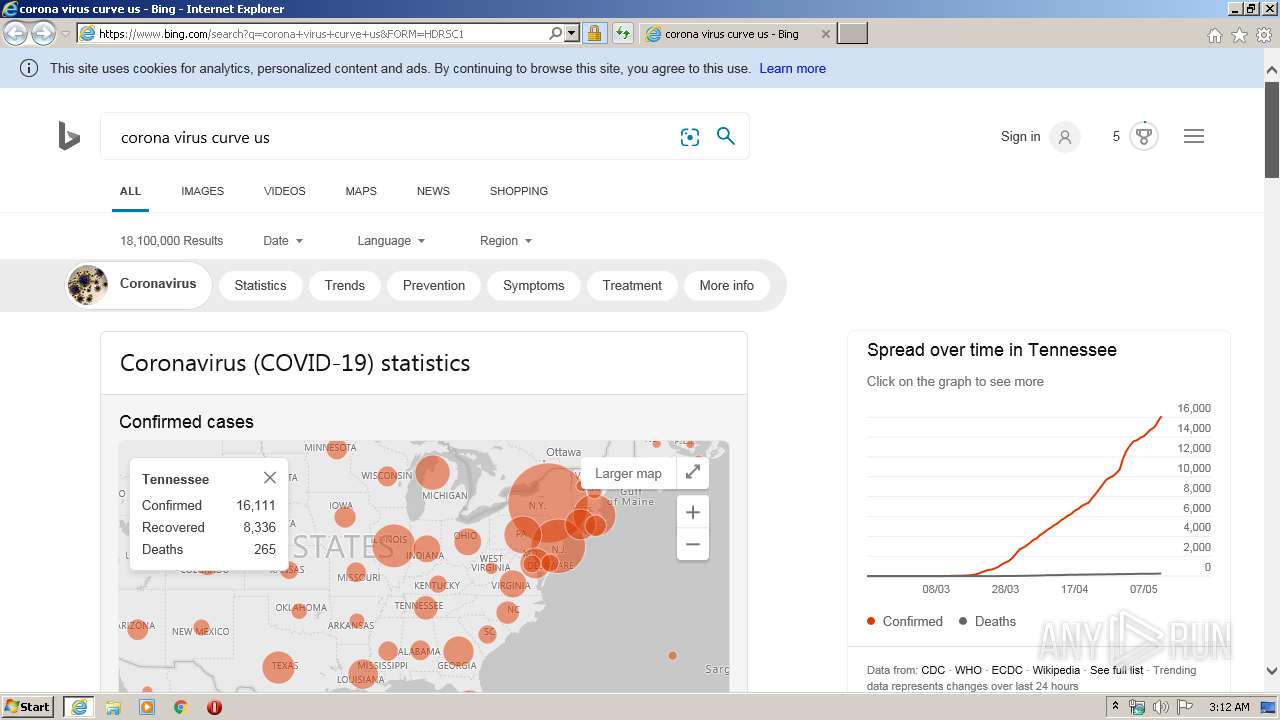Click the Symptoms pill button
Screen dimensions: 1280x720
534,285
